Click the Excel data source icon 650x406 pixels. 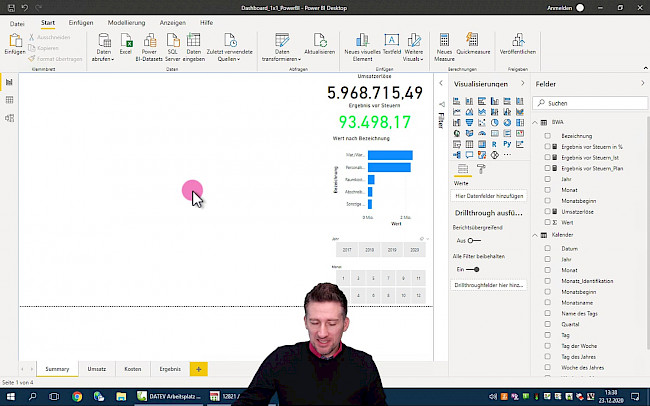126,42
